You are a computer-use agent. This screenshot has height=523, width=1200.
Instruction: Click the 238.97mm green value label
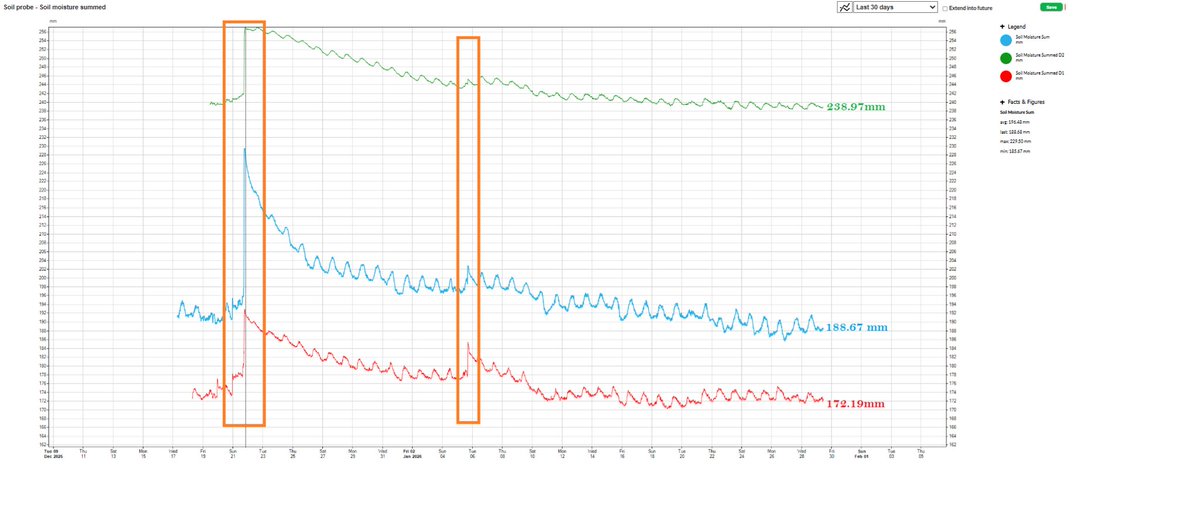(856, 107)
